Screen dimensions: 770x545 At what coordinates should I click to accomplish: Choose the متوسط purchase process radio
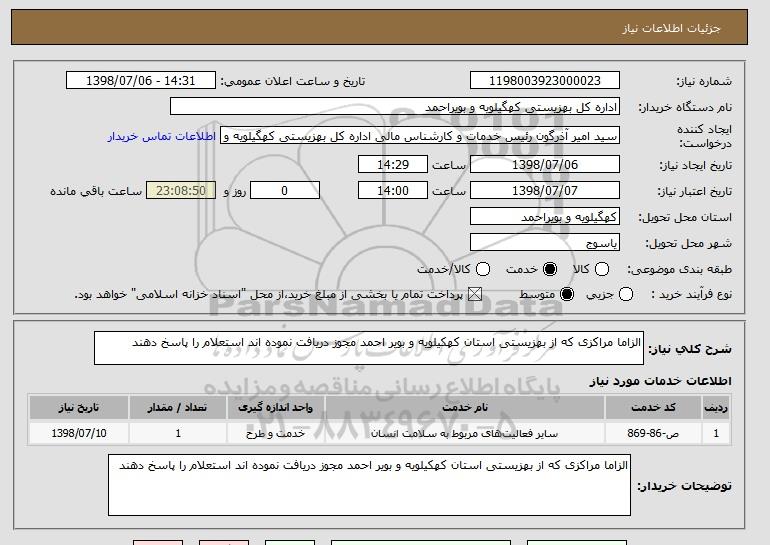click(567, 294)
